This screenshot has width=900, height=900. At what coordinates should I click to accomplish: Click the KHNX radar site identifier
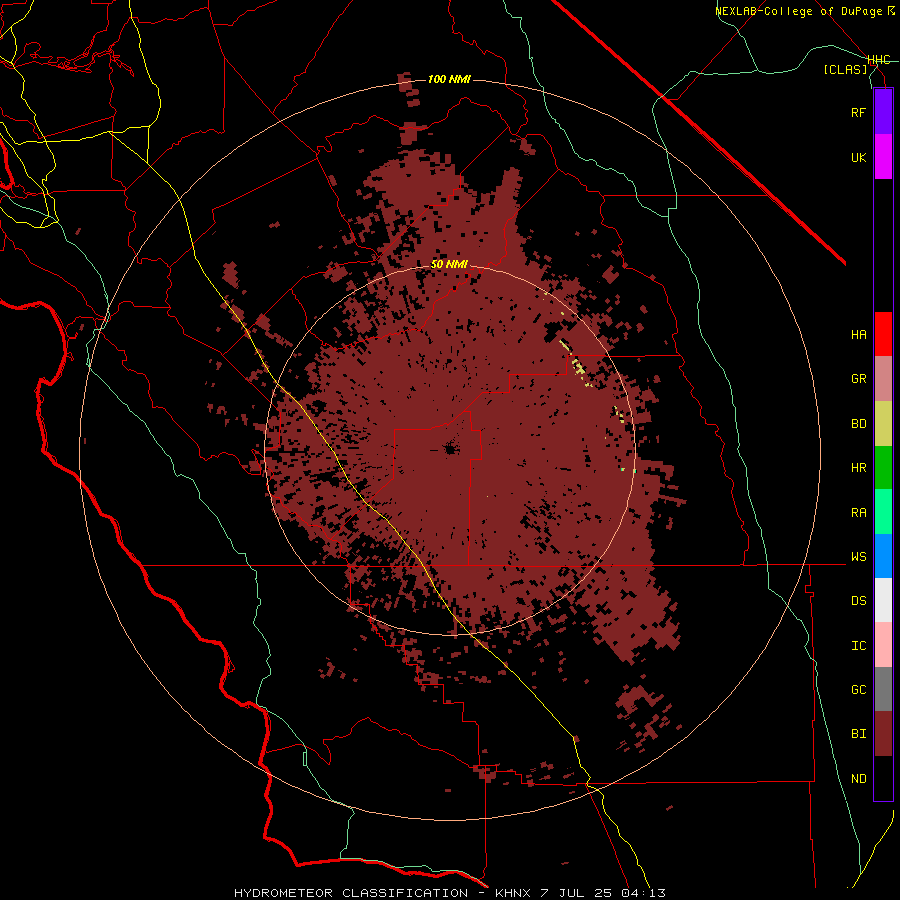(x=513, y=893)
